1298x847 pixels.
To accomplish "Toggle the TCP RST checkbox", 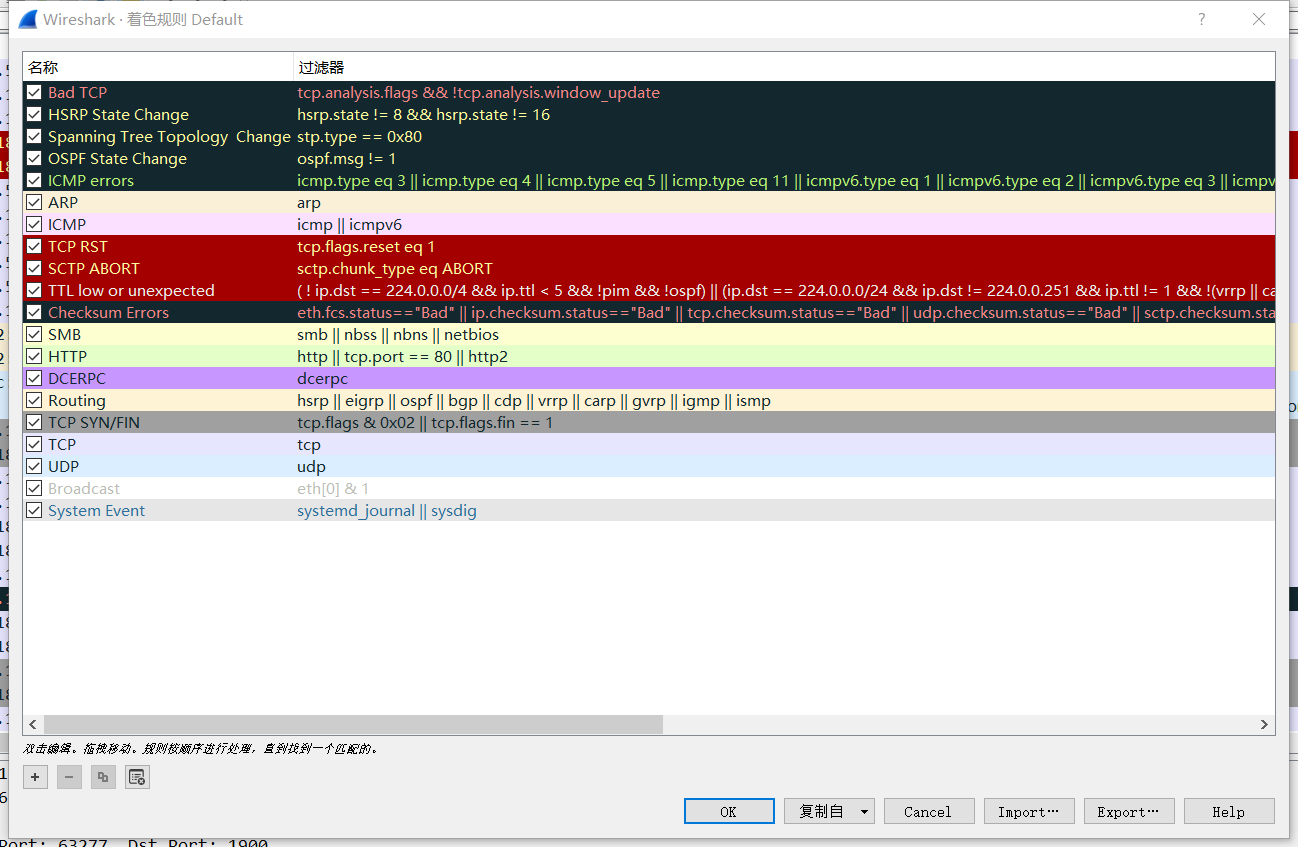I will click(x=34, y=246).
